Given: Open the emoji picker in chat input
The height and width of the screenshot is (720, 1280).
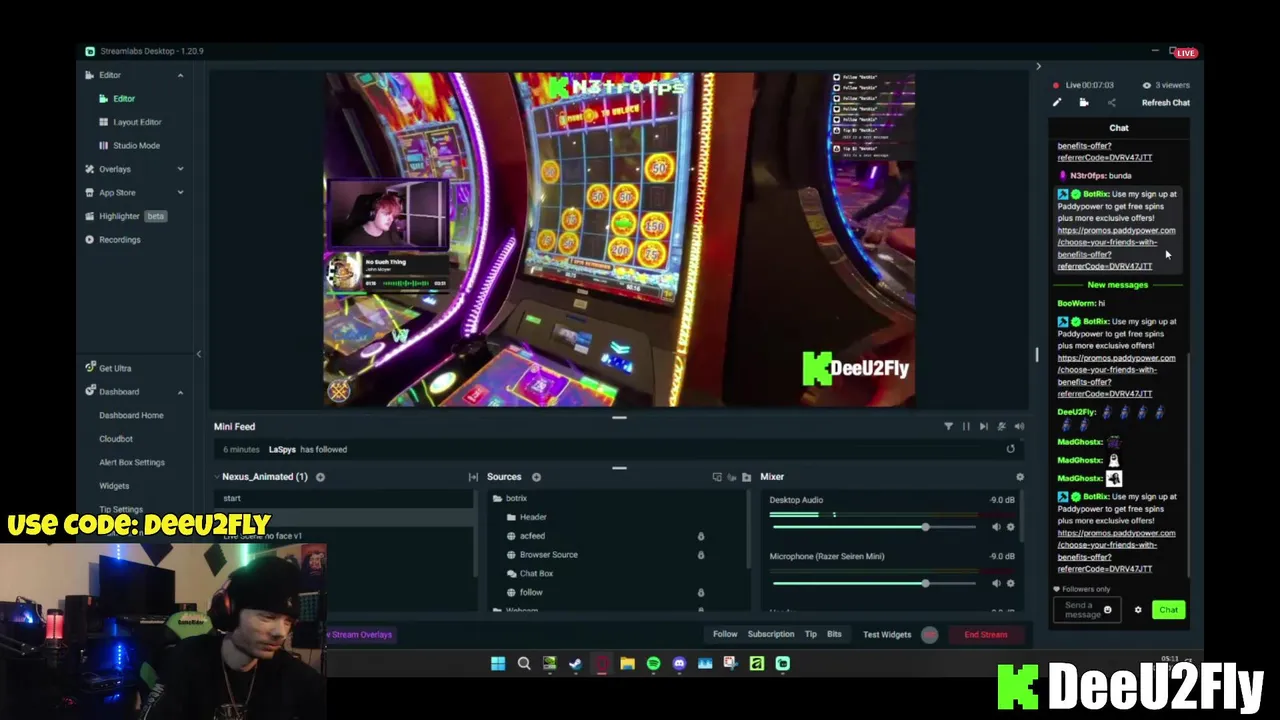Looking at the screenshot, I should [1107, 610].
